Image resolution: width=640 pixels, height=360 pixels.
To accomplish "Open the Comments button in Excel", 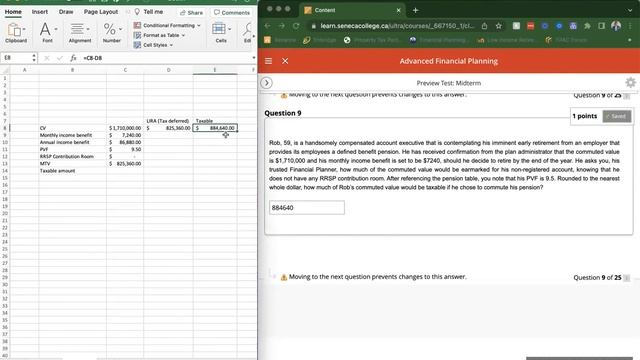I will point(231,13).
